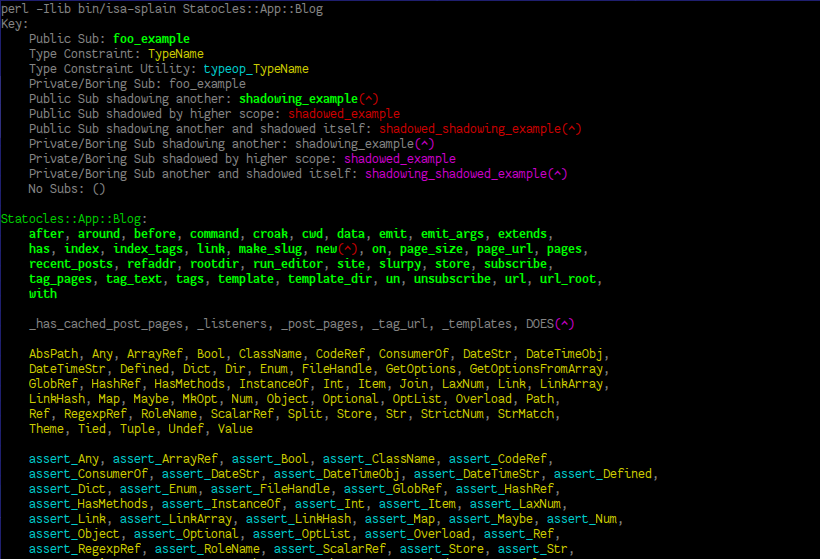The height and width of the screenshot is (559, 820).
Task: Click the 'slurpy' sub name
Action: click(400, 264)
